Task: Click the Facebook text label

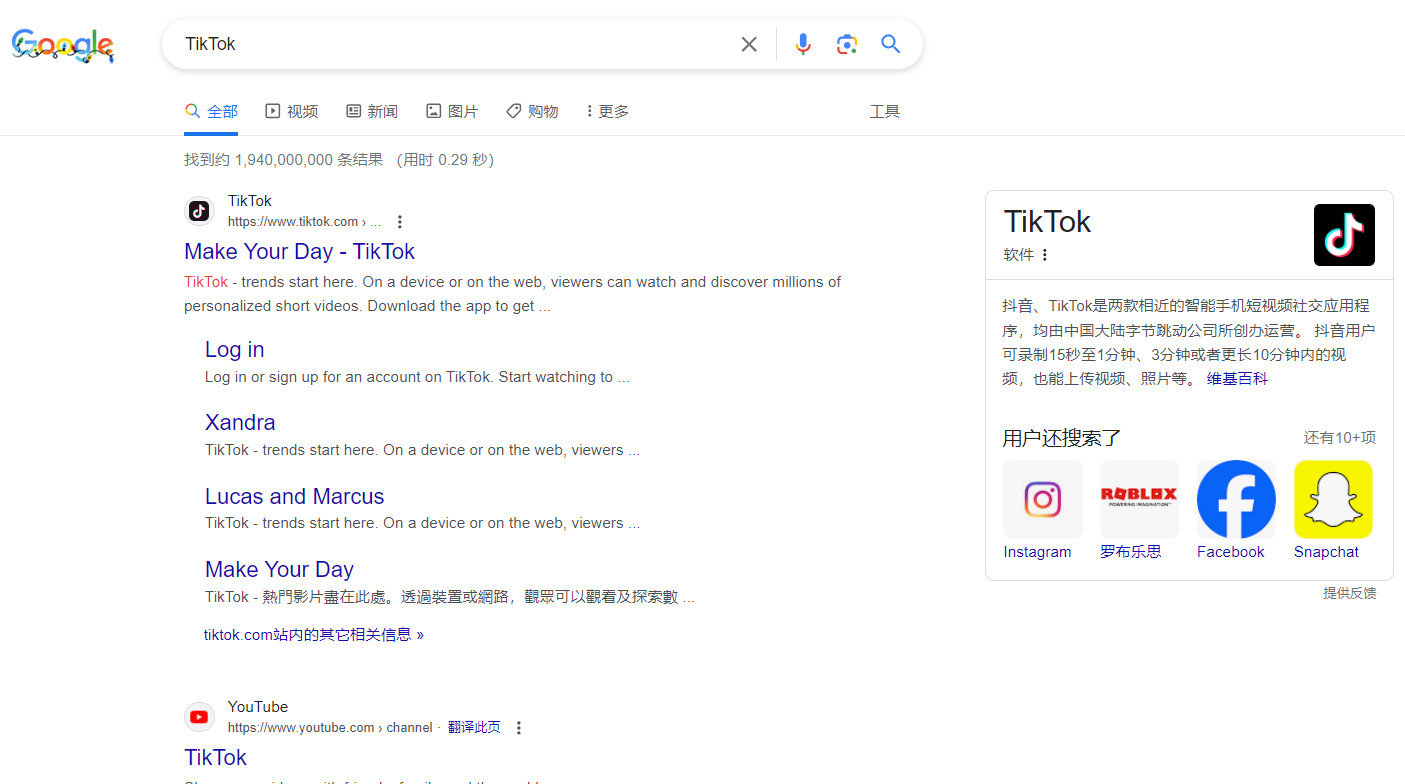Action: [x=1231, y=552]
